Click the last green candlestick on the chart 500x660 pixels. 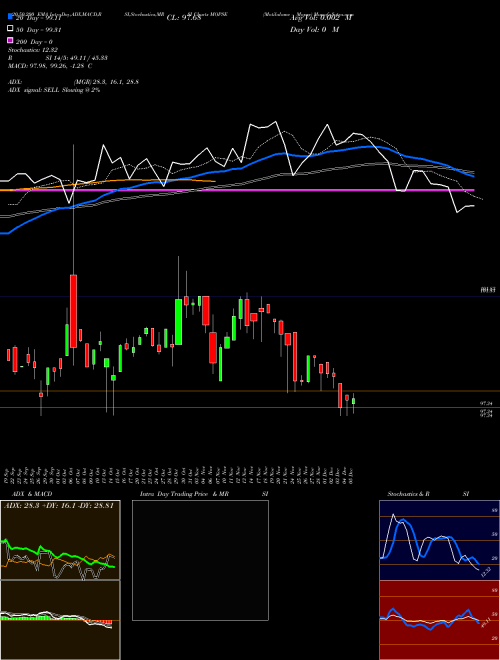(354, 401)
